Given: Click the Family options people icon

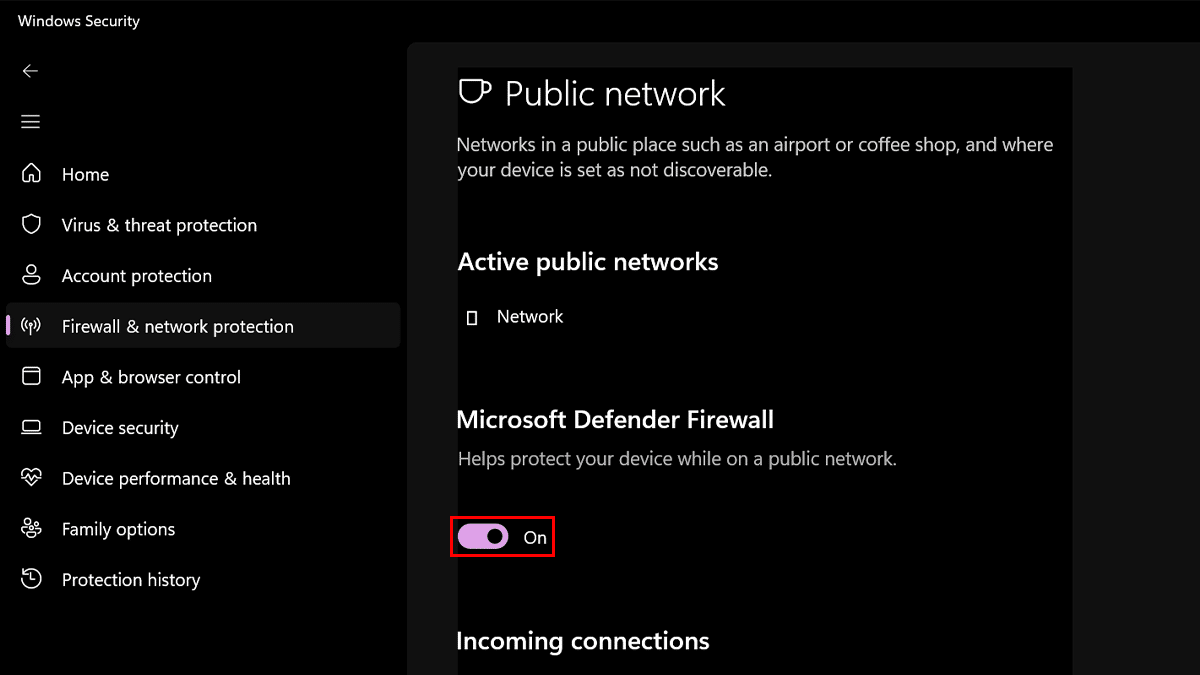Looking at the screenshot, I should pyautogui.click(x=32, y=529).
